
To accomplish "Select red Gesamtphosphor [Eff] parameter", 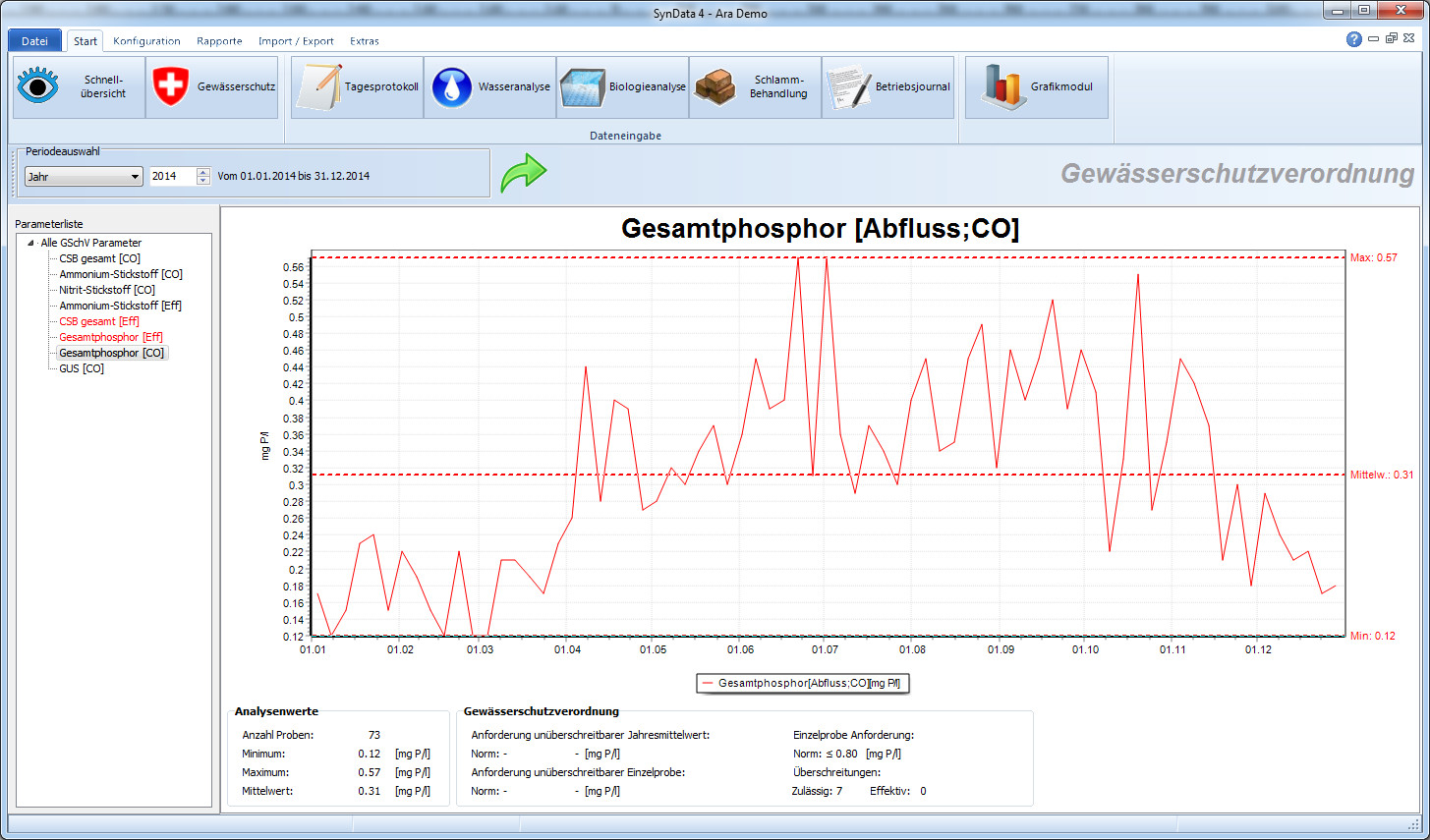I will tap(111, 337).
